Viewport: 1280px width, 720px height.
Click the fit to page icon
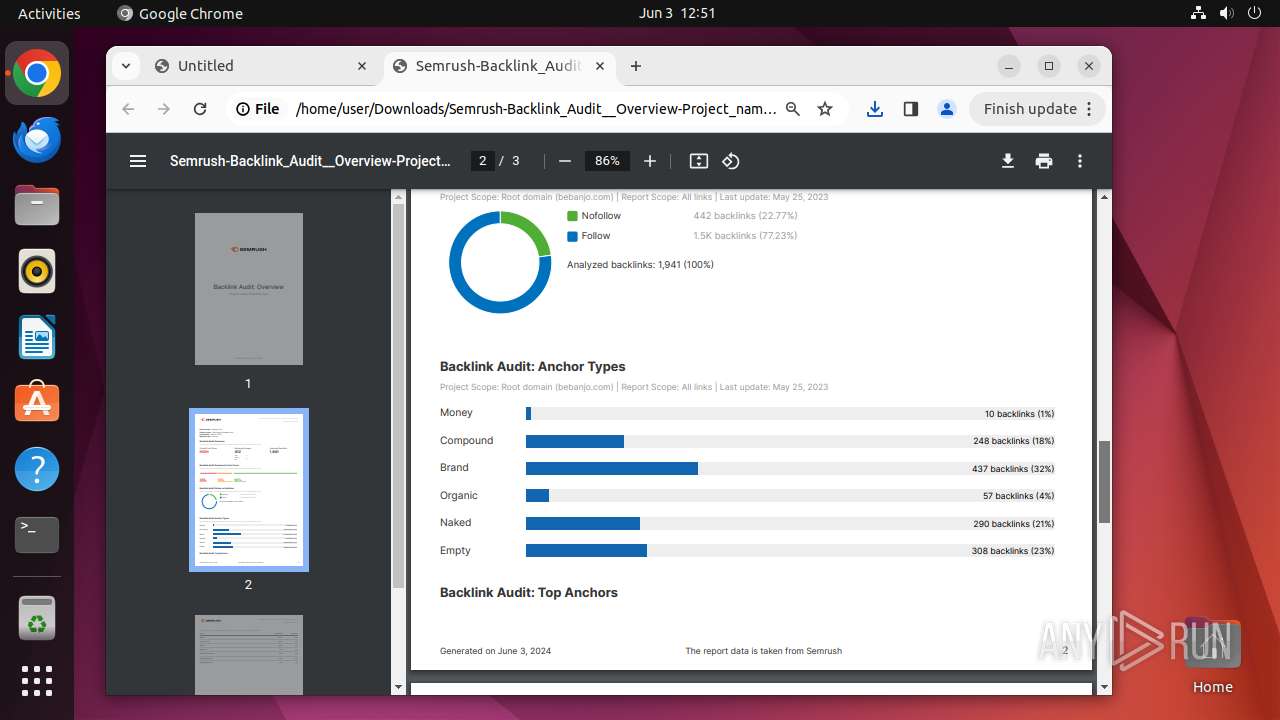point(699,161)
